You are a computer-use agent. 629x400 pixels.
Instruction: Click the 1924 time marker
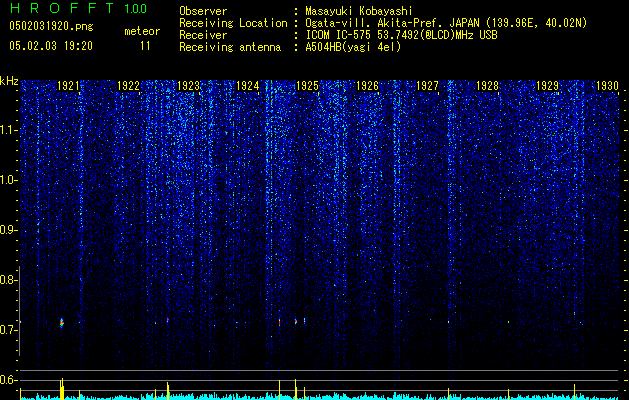click(x=248, y=85)
